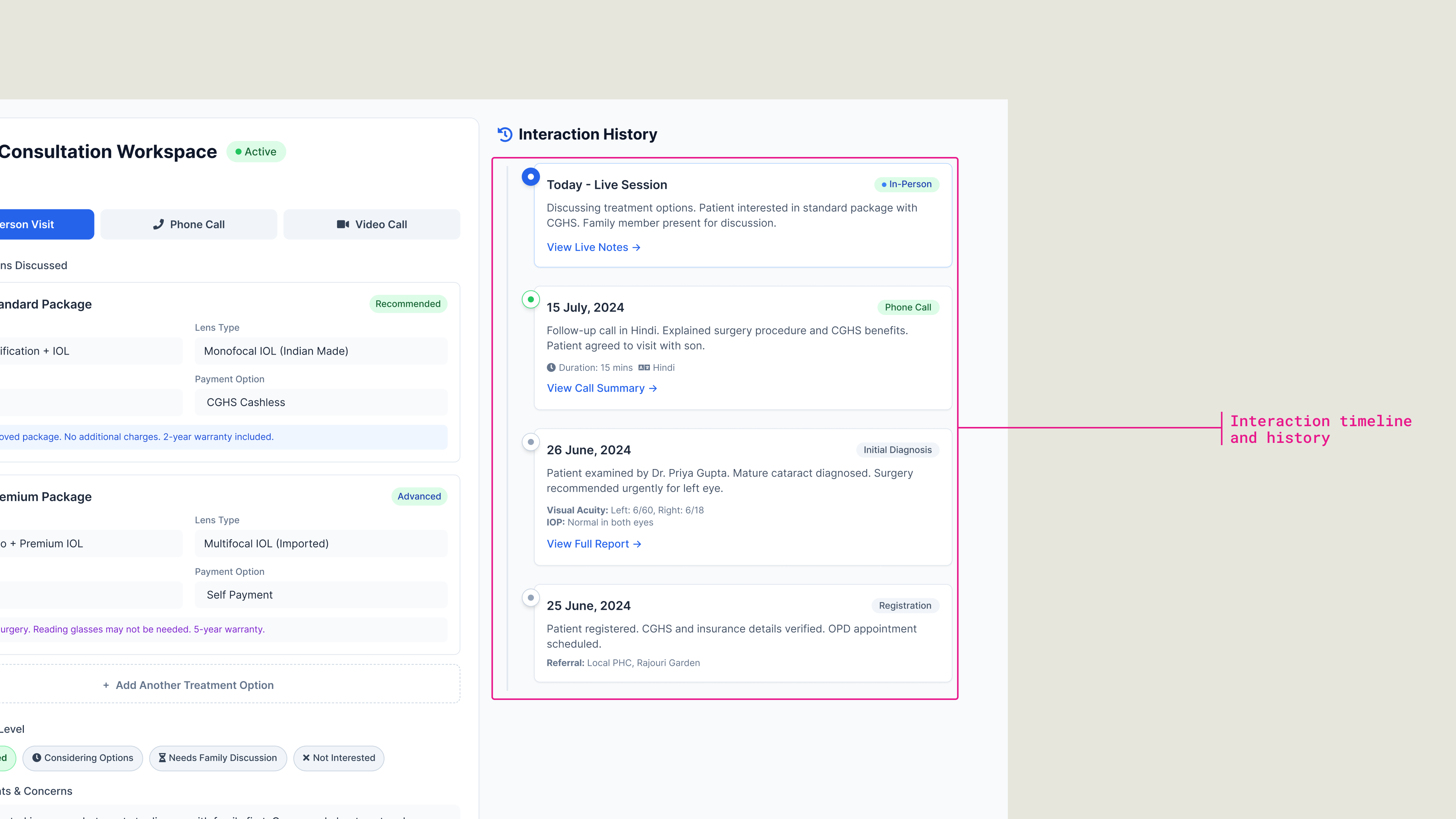Click the Premium Package title
Viewport: 1456px width, 819px height.
tap(46, 497)
